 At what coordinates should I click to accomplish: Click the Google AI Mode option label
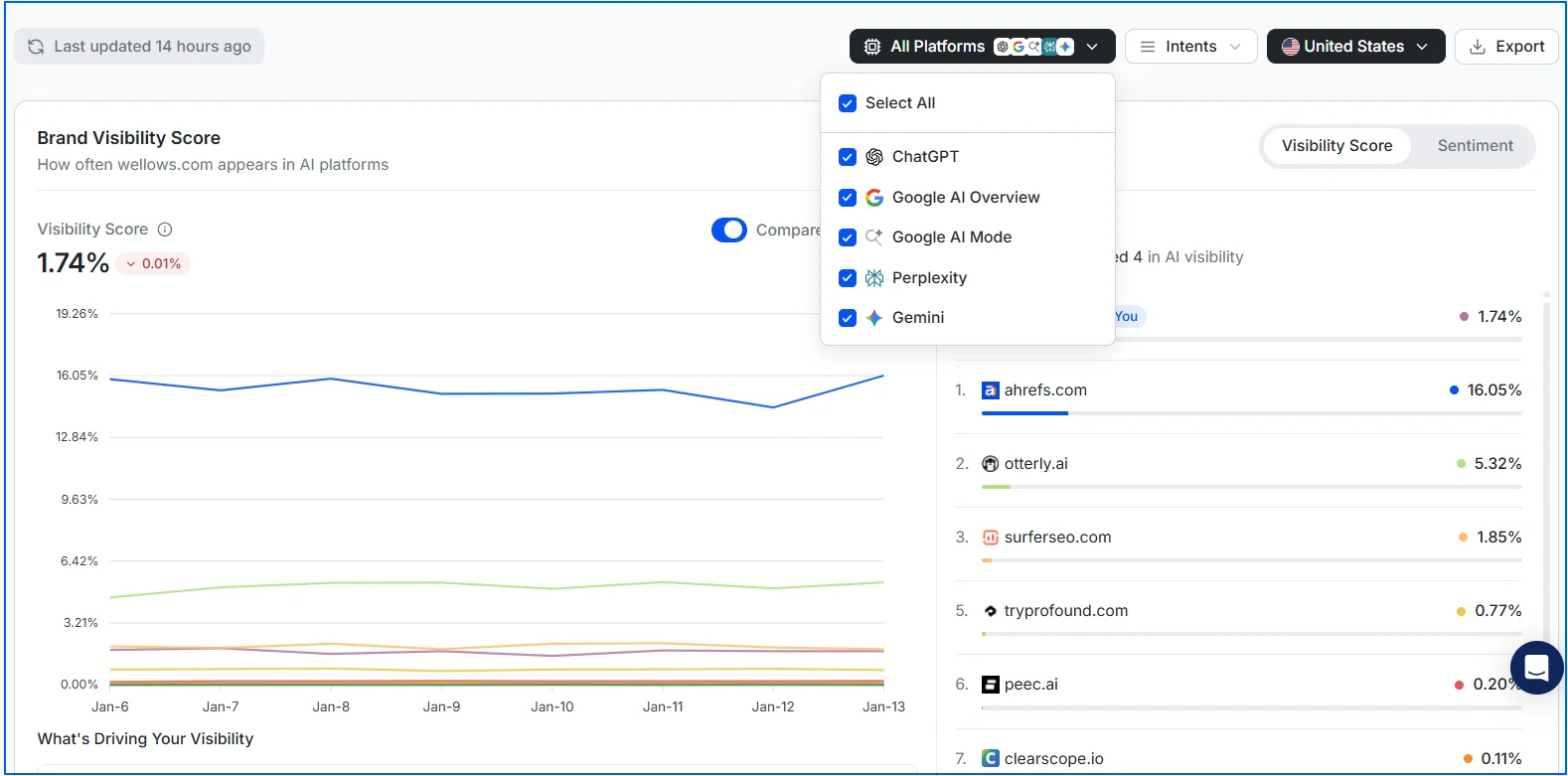pos(952,237)
